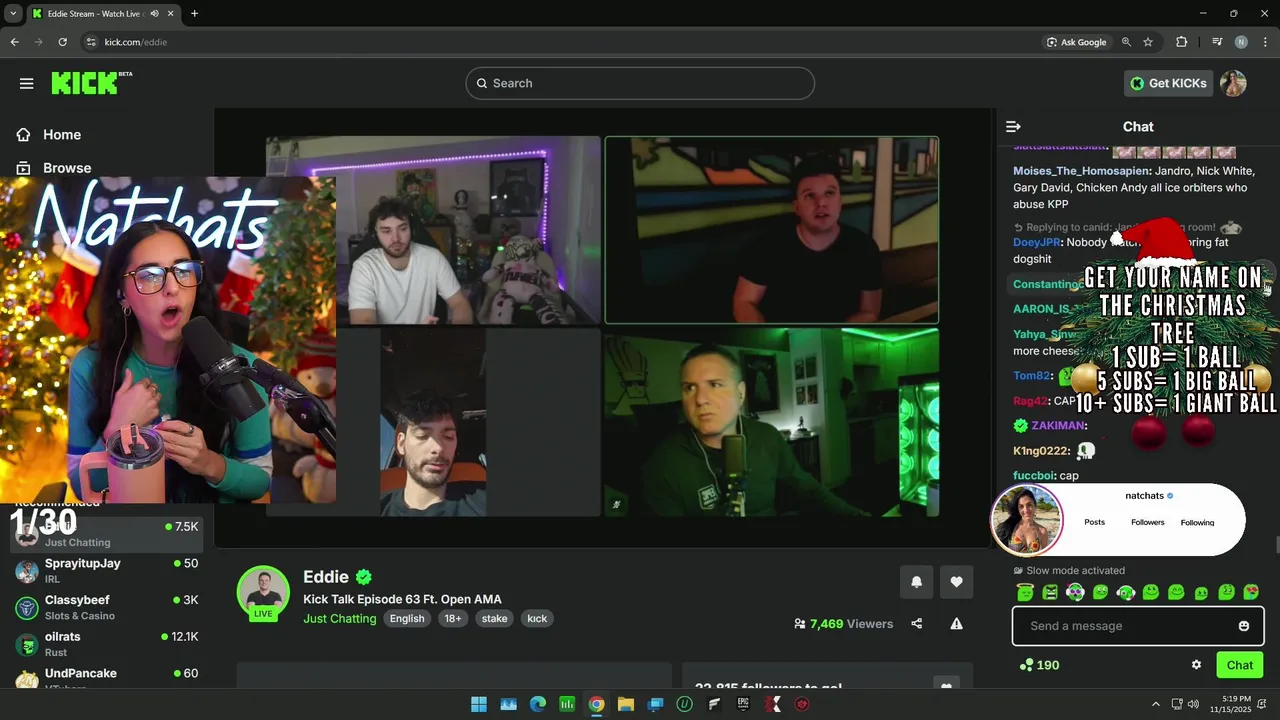Open a new browser tab
This screenshot has width=1280, height=720.
click(194, 13)
